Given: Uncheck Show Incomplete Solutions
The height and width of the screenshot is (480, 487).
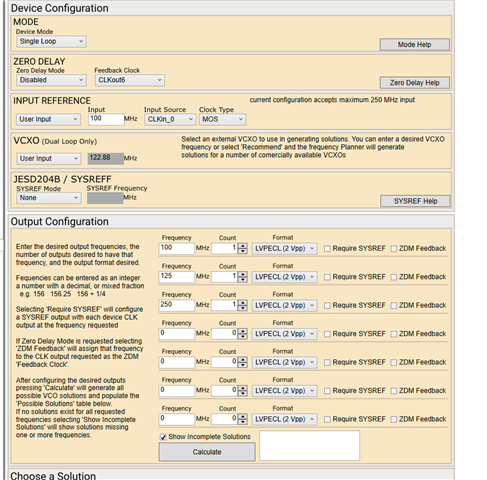Looking at the screenshot, I should [x=163, y=437].
